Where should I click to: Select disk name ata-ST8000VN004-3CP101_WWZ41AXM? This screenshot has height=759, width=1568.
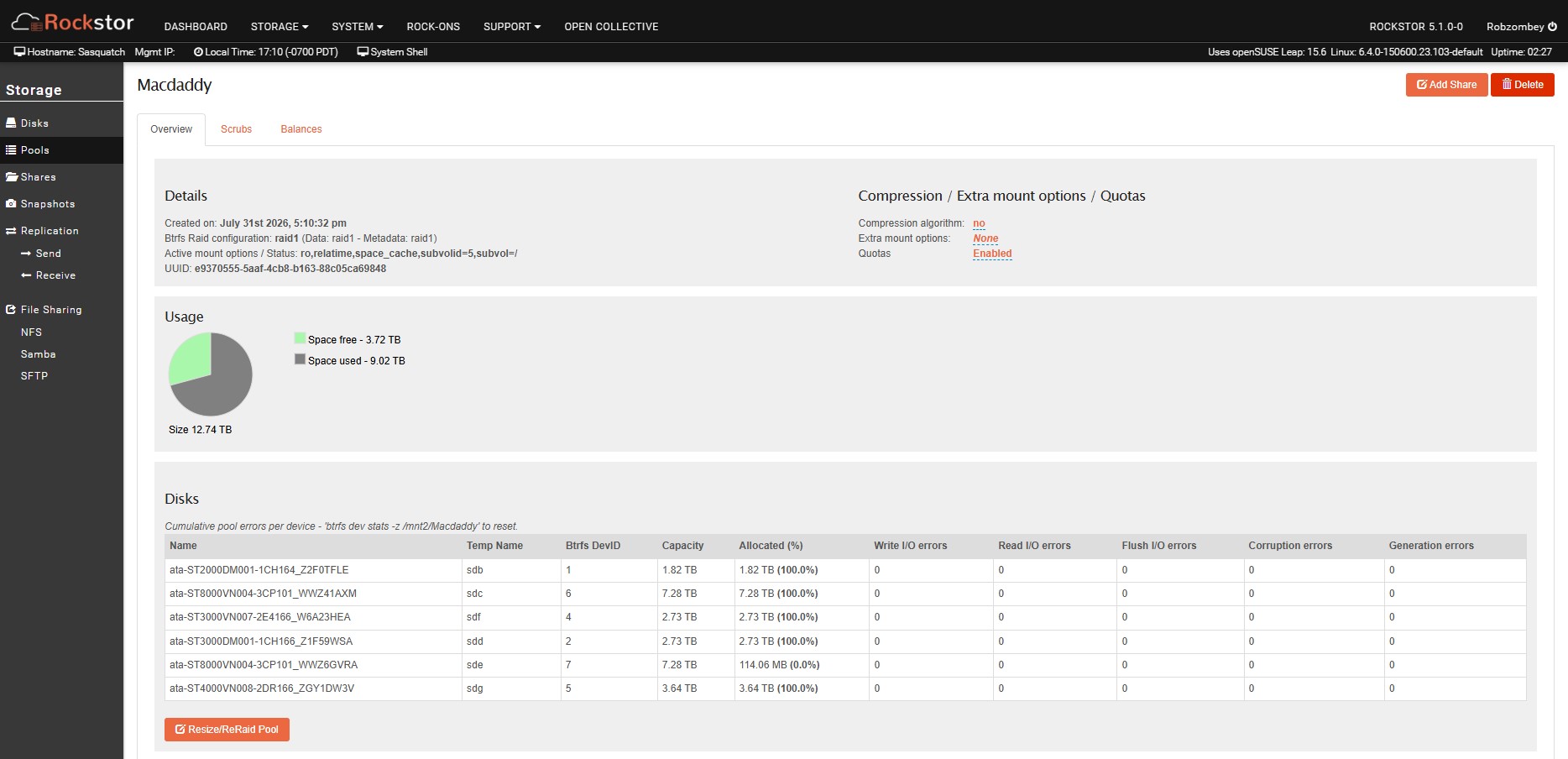[x=263, y=594]
